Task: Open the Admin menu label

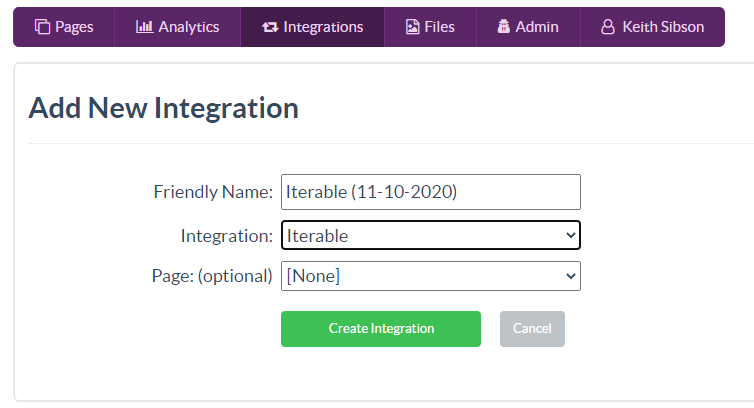Action: (537, 27)
